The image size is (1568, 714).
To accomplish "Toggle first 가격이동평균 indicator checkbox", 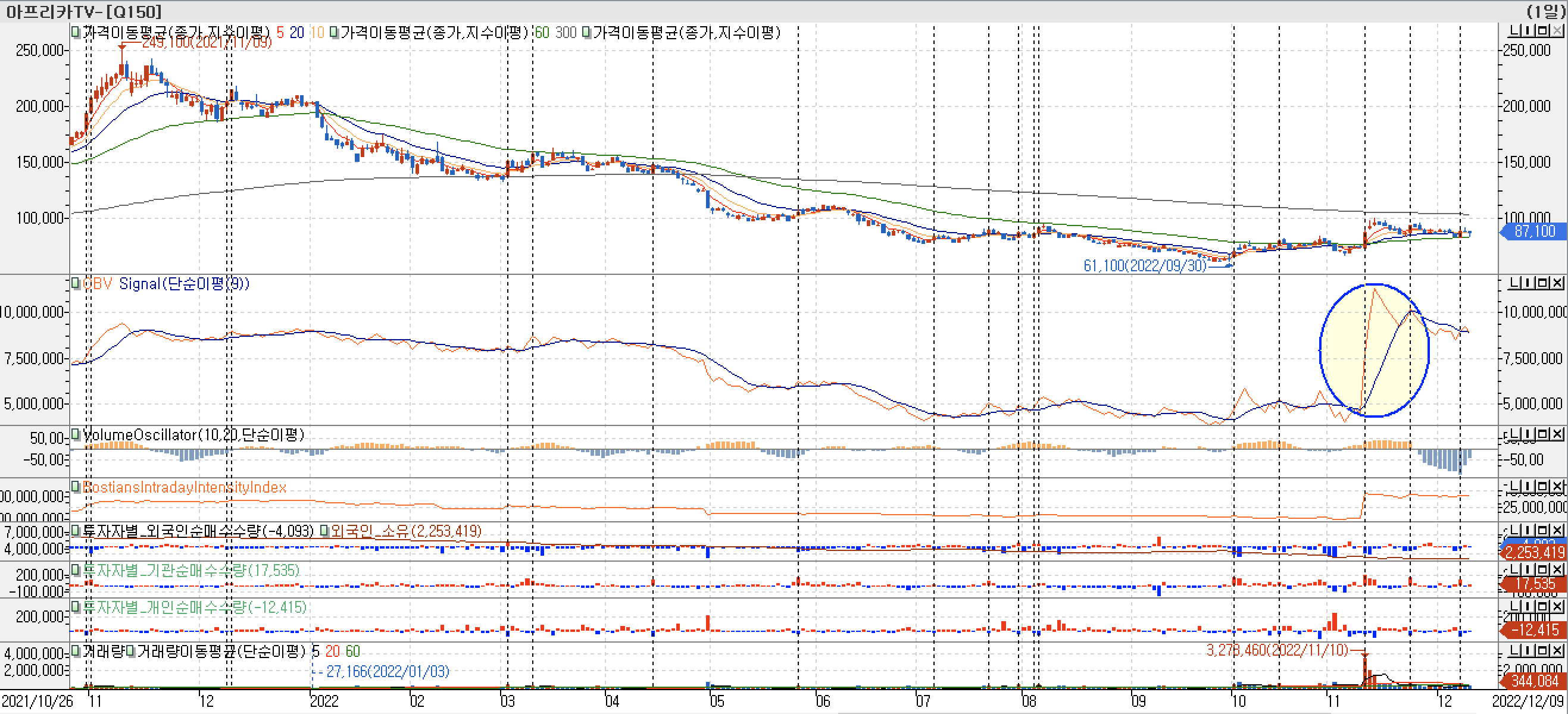I will point(76,32).
